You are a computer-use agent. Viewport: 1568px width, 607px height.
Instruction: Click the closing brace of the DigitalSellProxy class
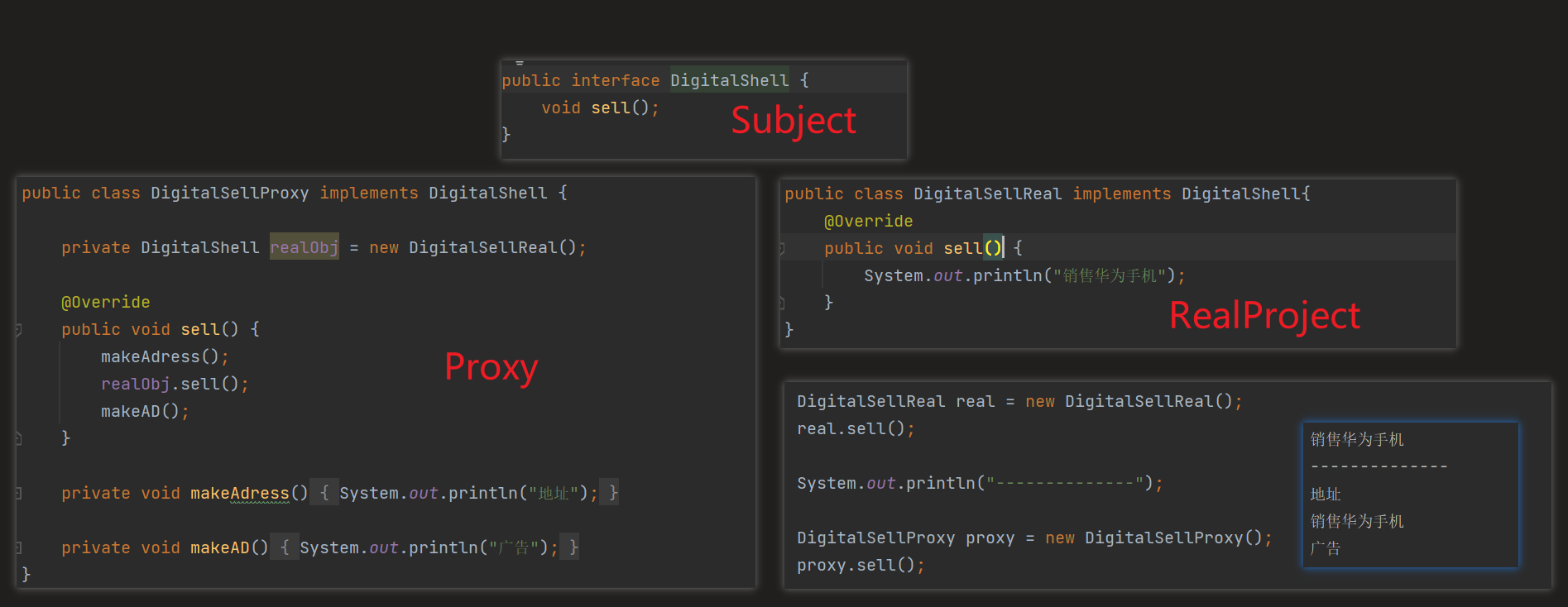[26, 574]
